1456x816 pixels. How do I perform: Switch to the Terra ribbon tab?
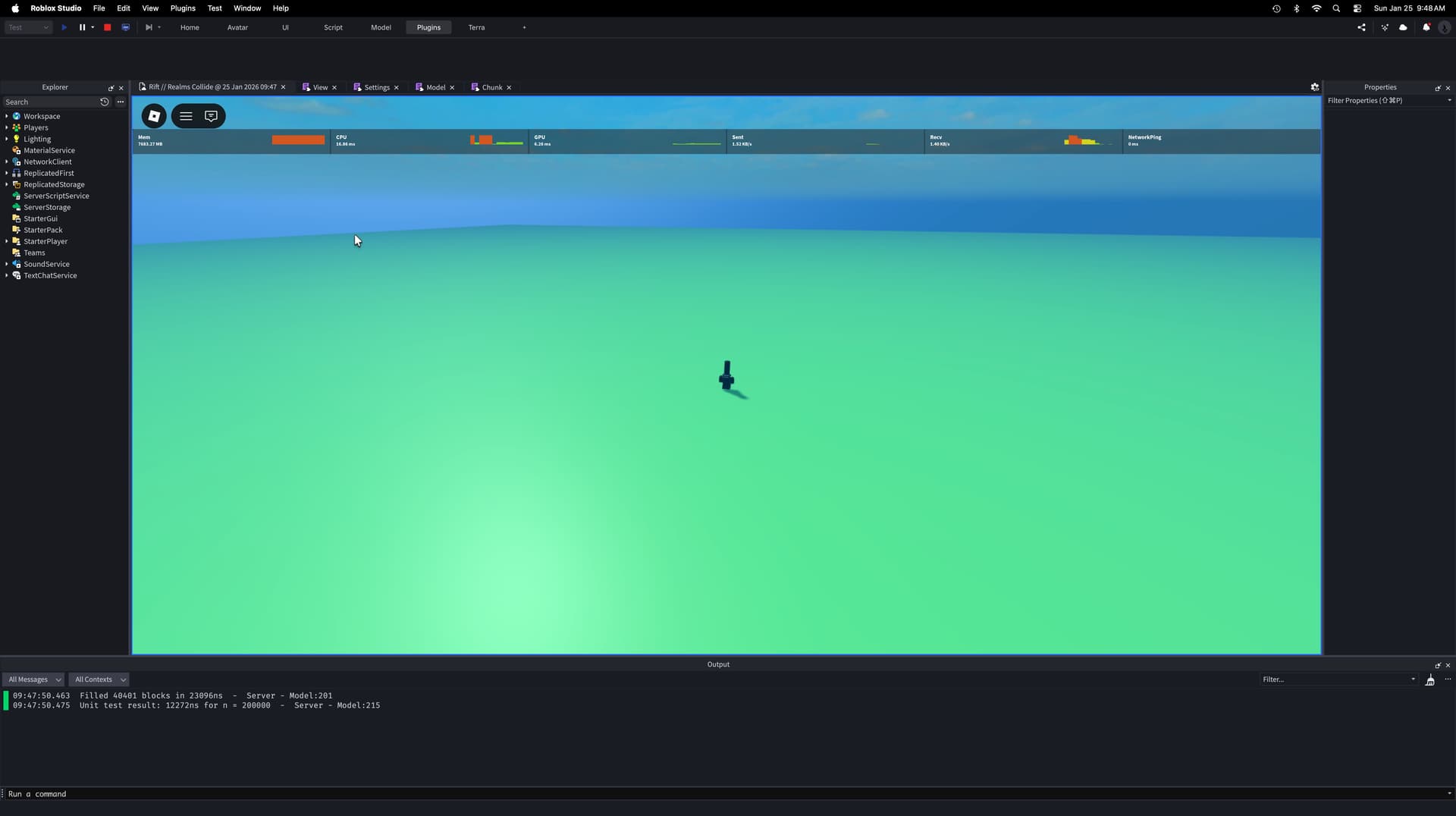point(476,27)
